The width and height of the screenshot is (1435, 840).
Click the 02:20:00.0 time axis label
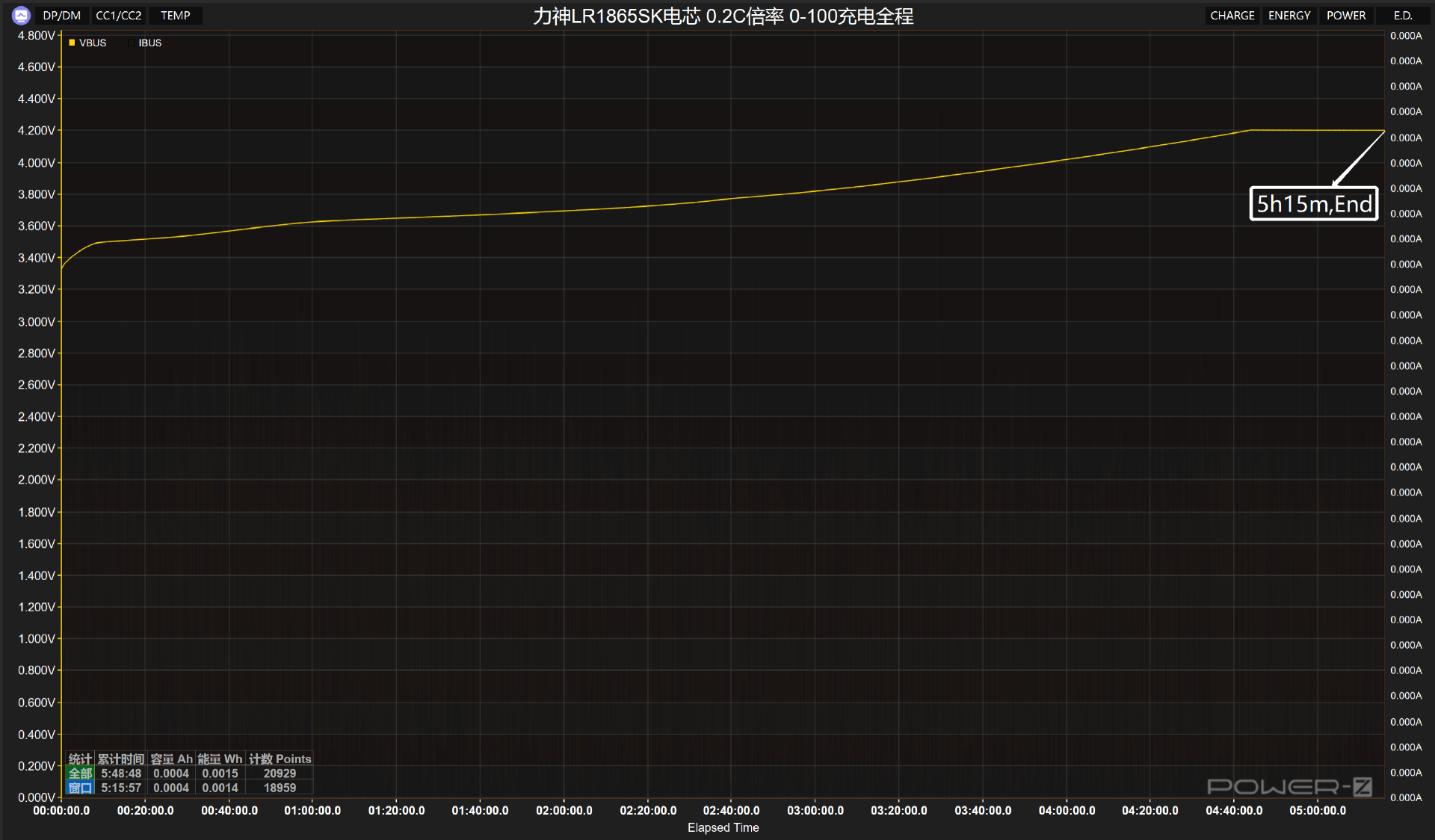point(648,810)
